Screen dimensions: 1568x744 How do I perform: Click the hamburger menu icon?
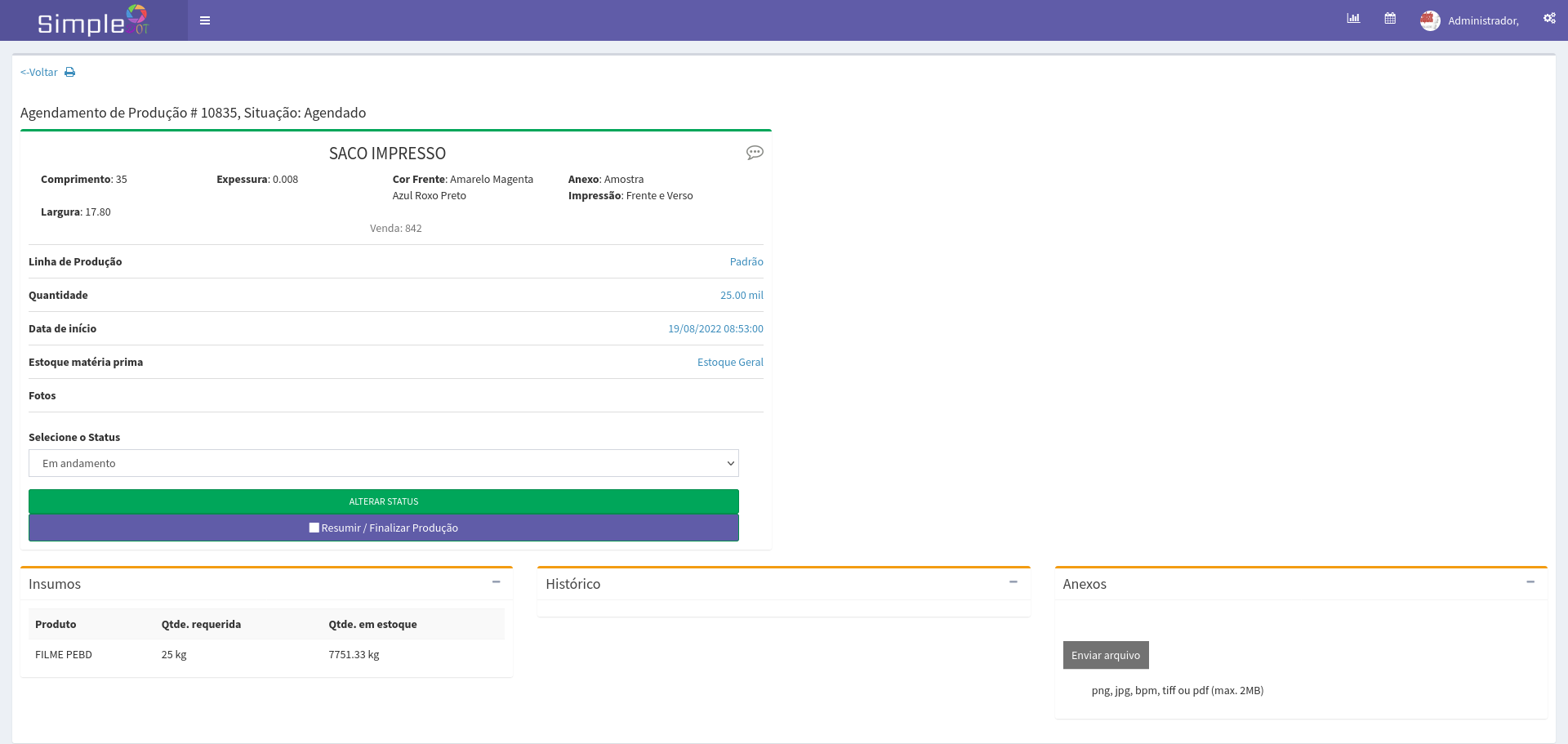pyautogui.click(x=205, y=20)
